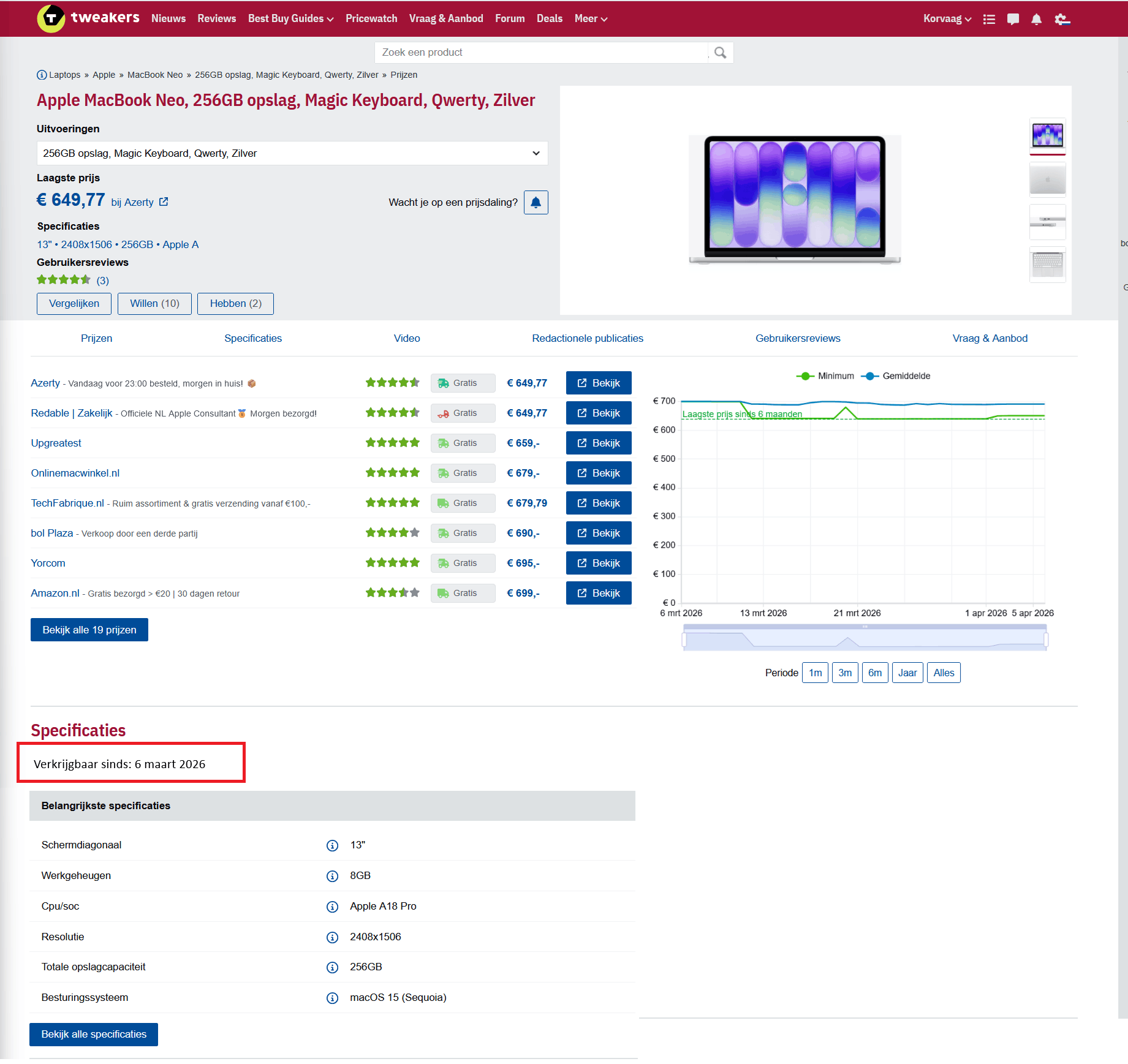Viewport: 1128px width, 1064px height.
Task: Expand the Korvaag account dropdown
Action: (946, 18)
